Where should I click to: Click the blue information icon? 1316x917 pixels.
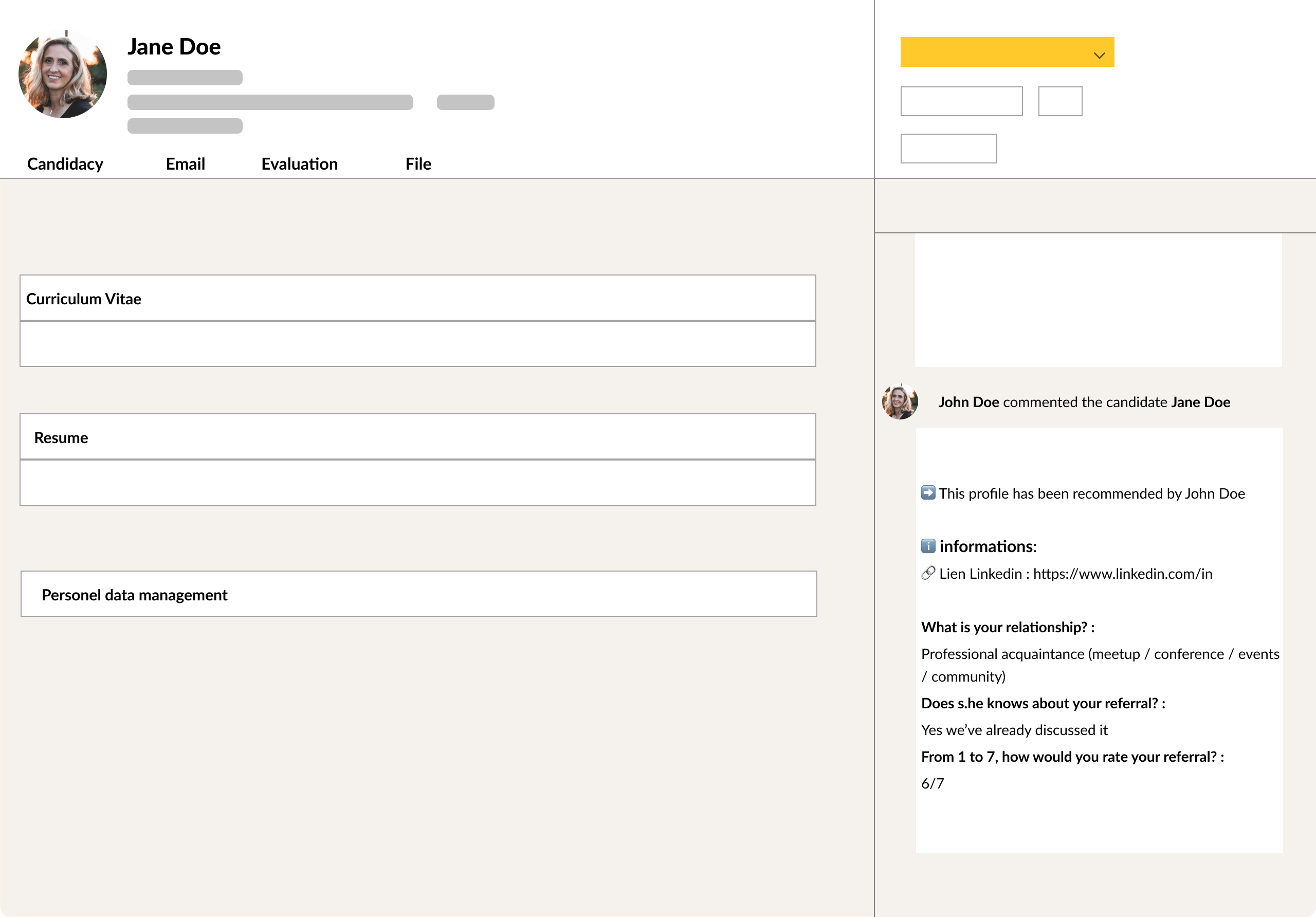(x=928, y=545)
